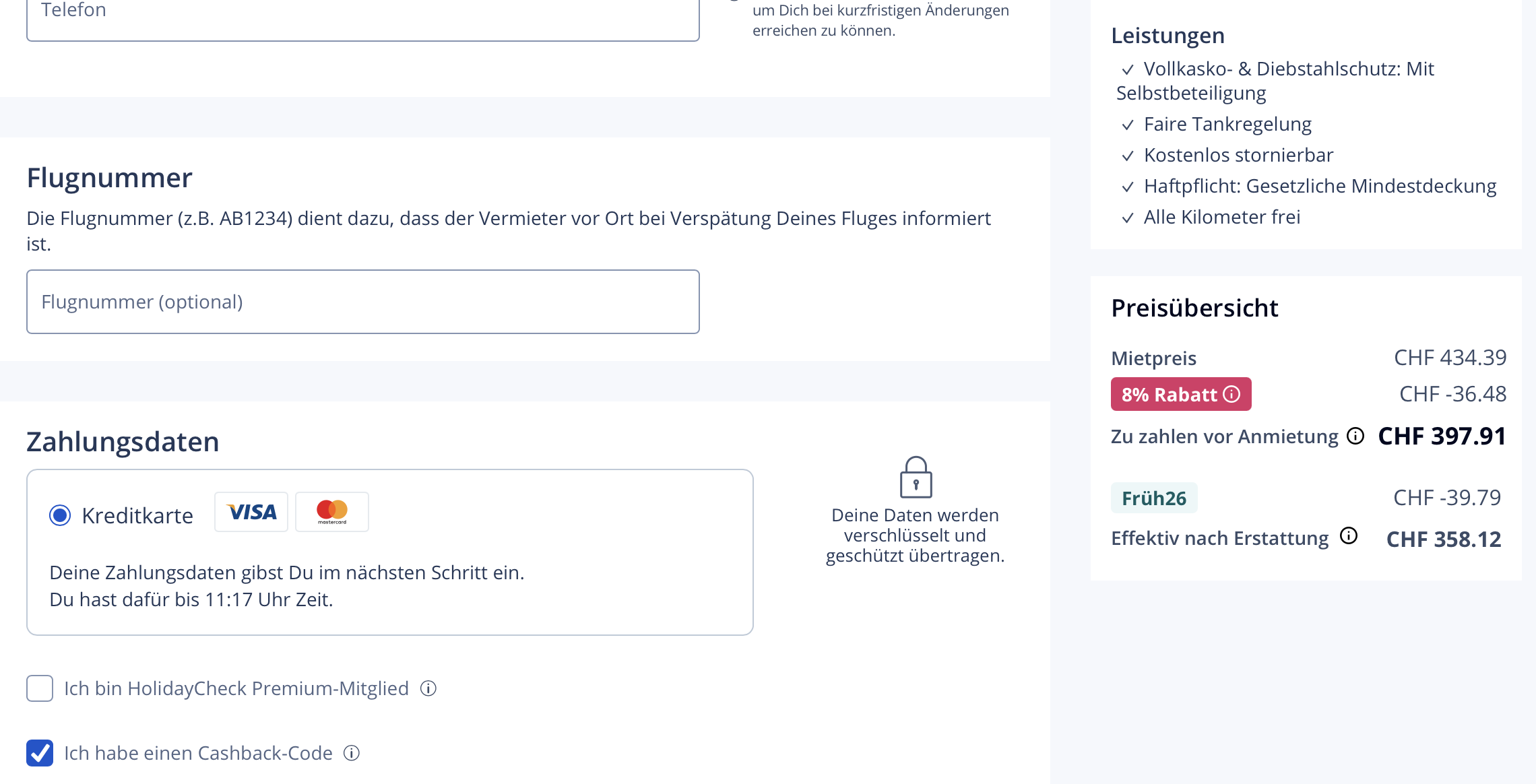Image resolution: width=1536 pixels, height=784 pixels.
Task: Open info for Zu zahlen vor Anmietung
Action: [x=1355, y=436]
